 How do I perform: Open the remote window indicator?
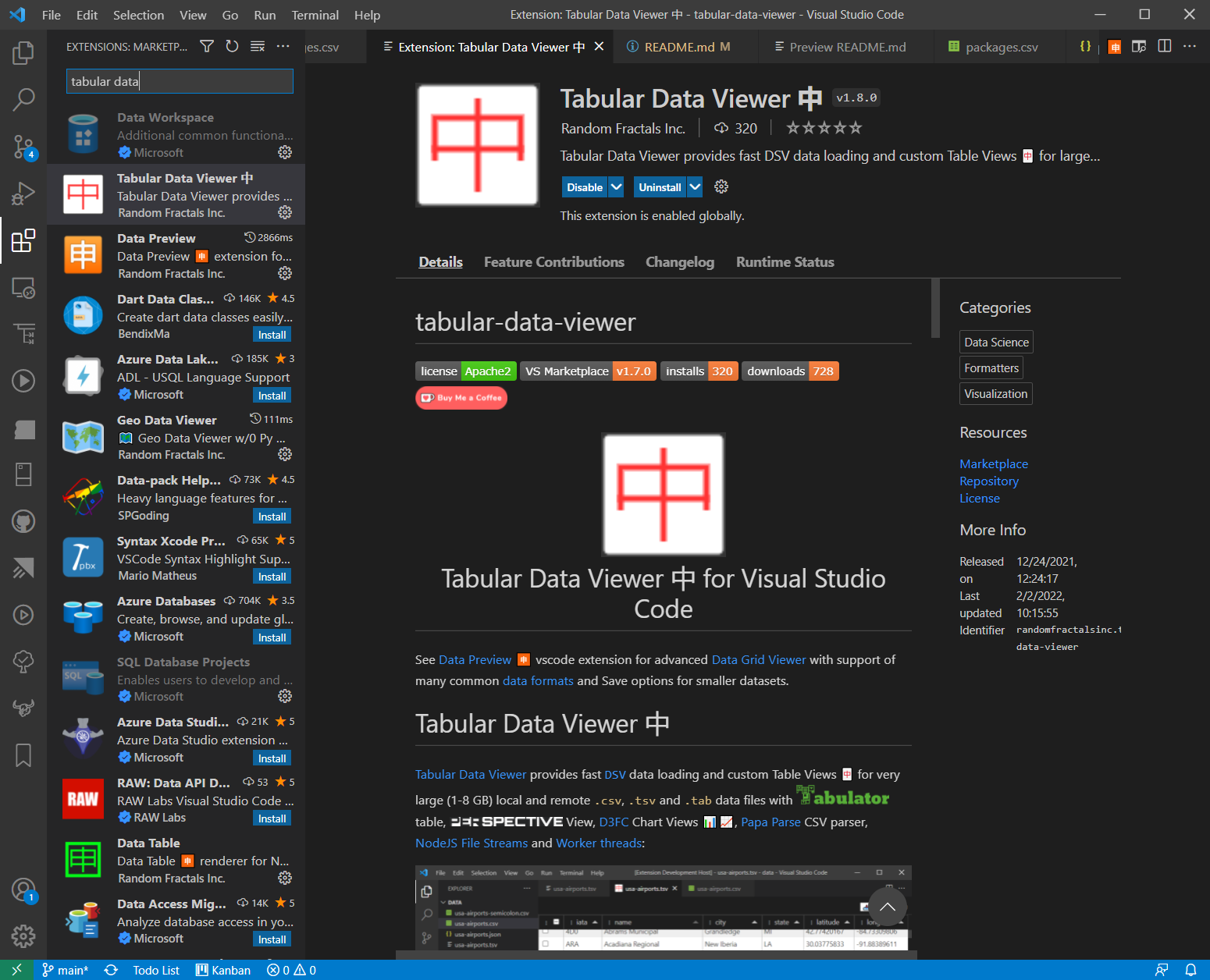pyautogui.click(x=16, y=970)
